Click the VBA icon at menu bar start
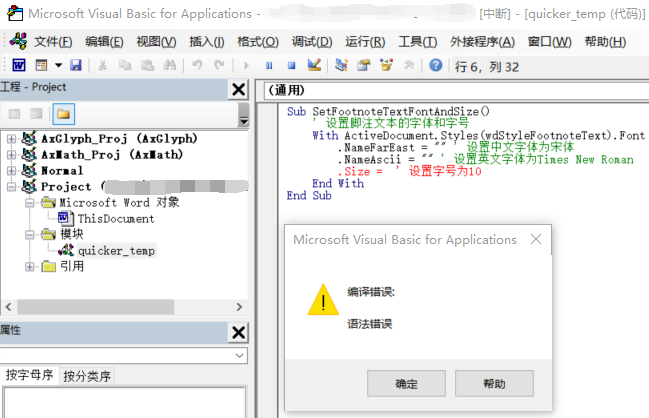Screen dimensions: 649x418 (x=18, y=41)
